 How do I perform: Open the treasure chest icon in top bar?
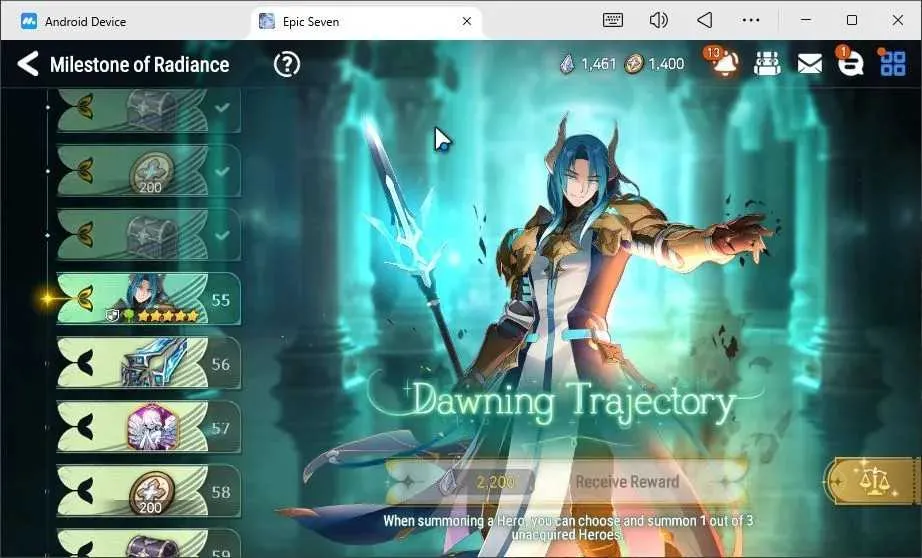(767, 64)
